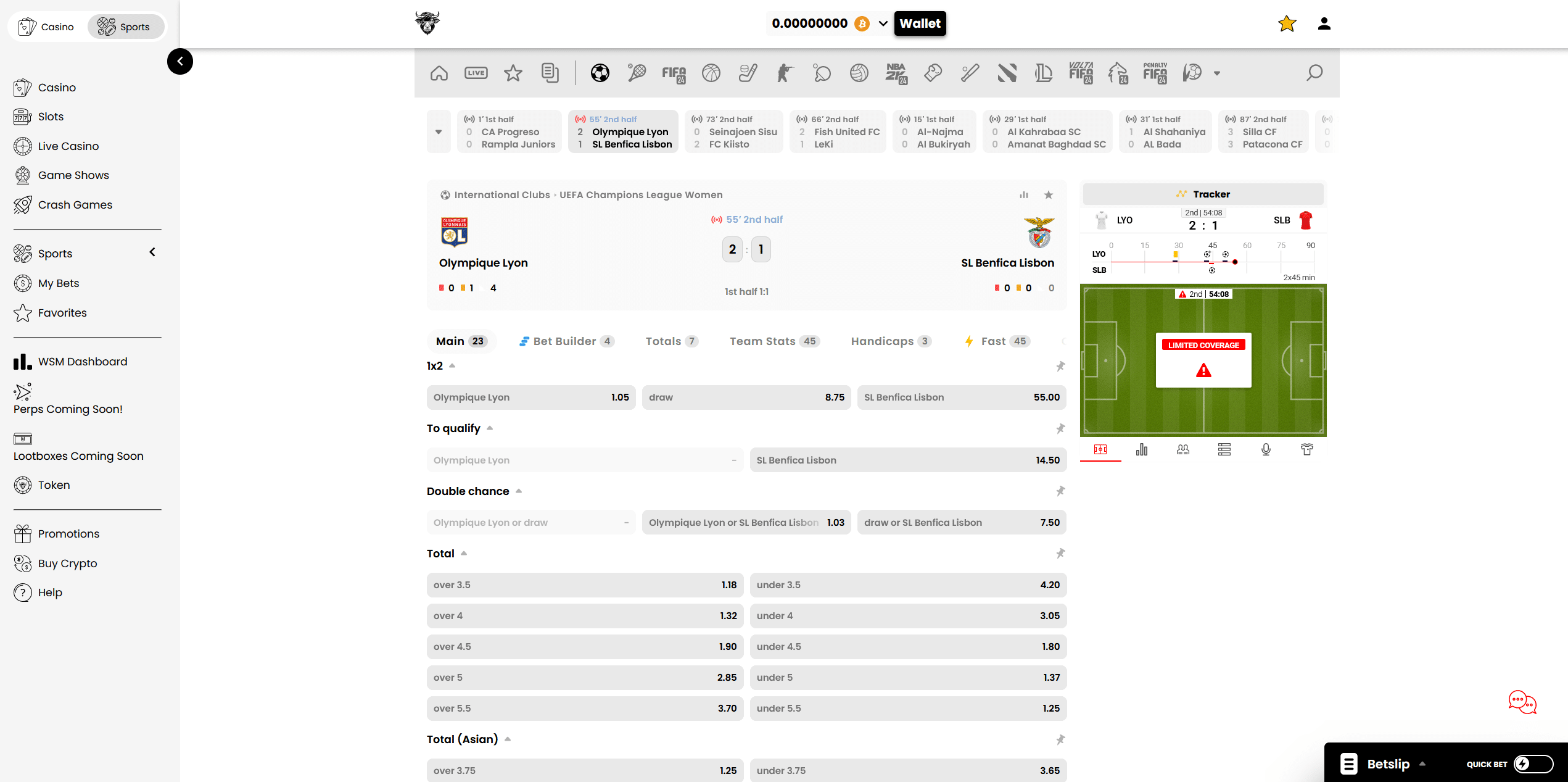Select the Seinajoen Sisu live match card
1568x782 pixels.
tap(734, 131)
